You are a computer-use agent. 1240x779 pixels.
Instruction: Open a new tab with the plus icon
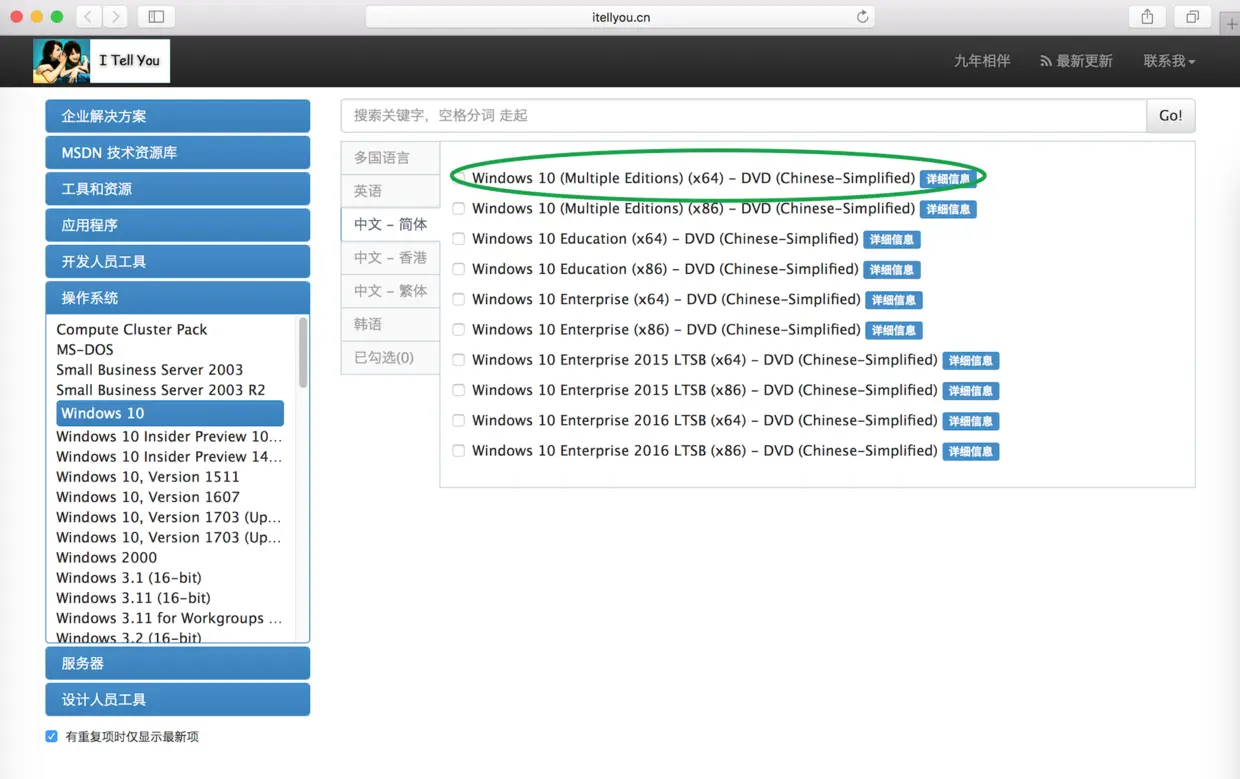[1230, 23]
